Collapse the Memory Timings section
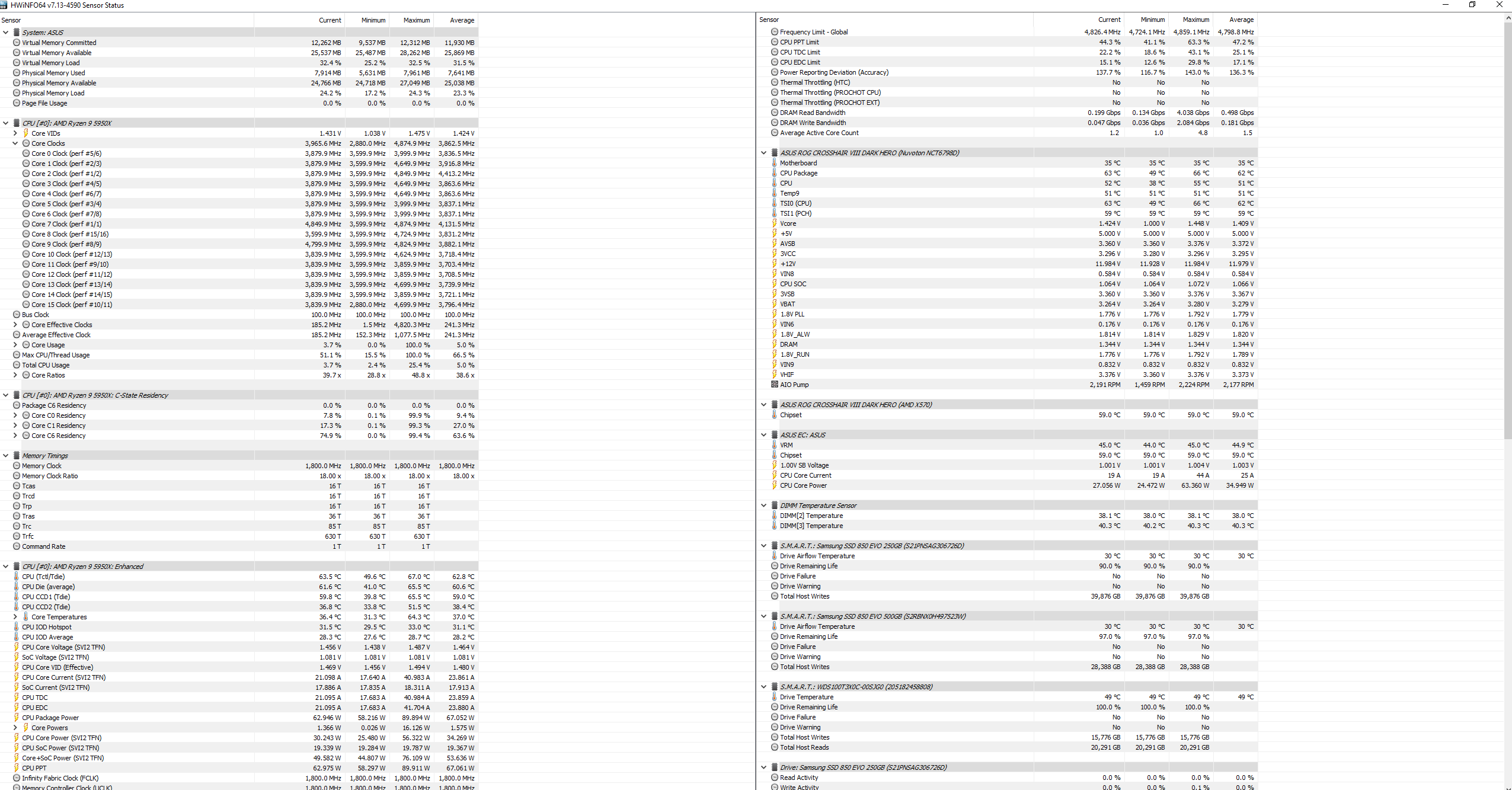The height and width of the screenshot is (790, 1512). 6,456
